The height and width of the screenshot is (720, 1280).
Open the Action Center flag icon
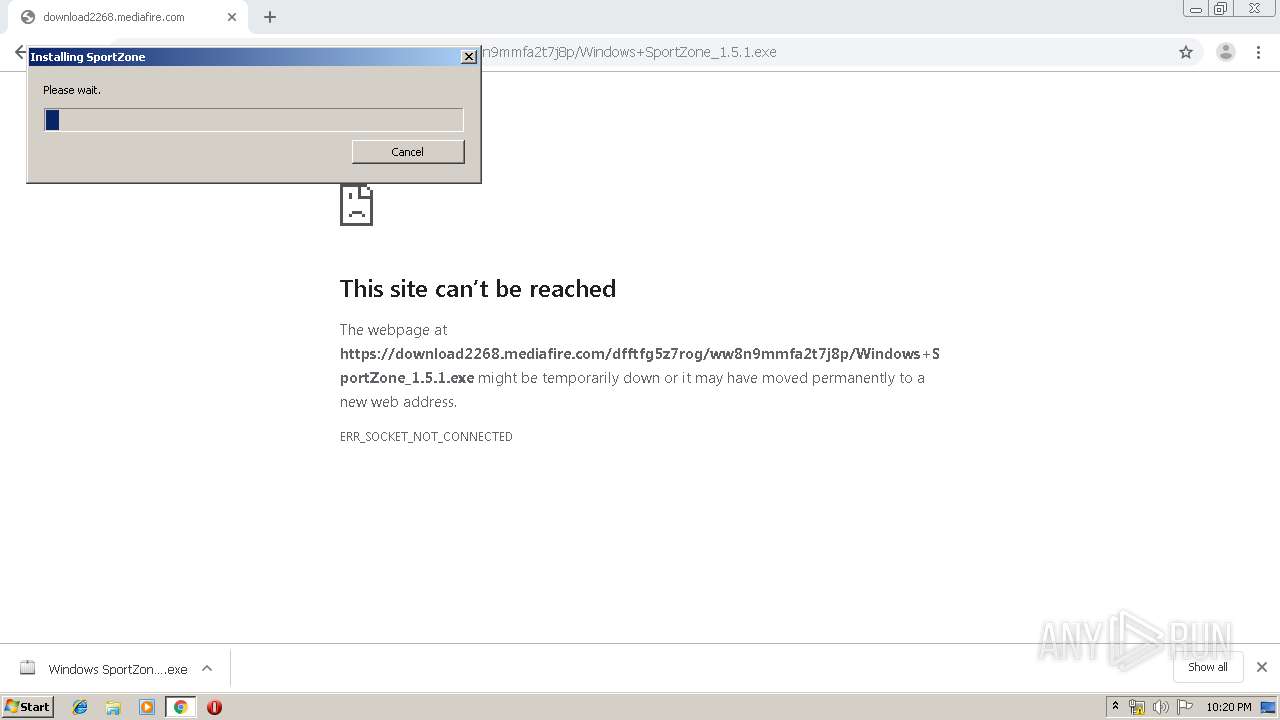click(x=1185, y=707)
